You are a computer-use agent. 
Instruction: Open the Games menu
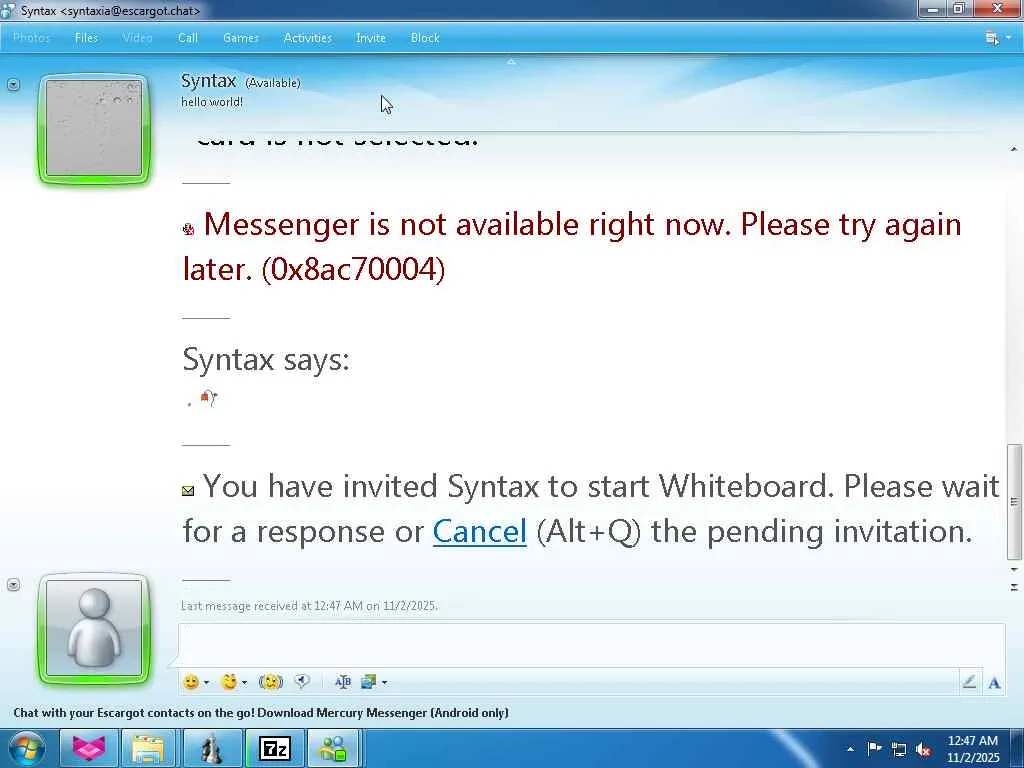[x=241, y=38]
